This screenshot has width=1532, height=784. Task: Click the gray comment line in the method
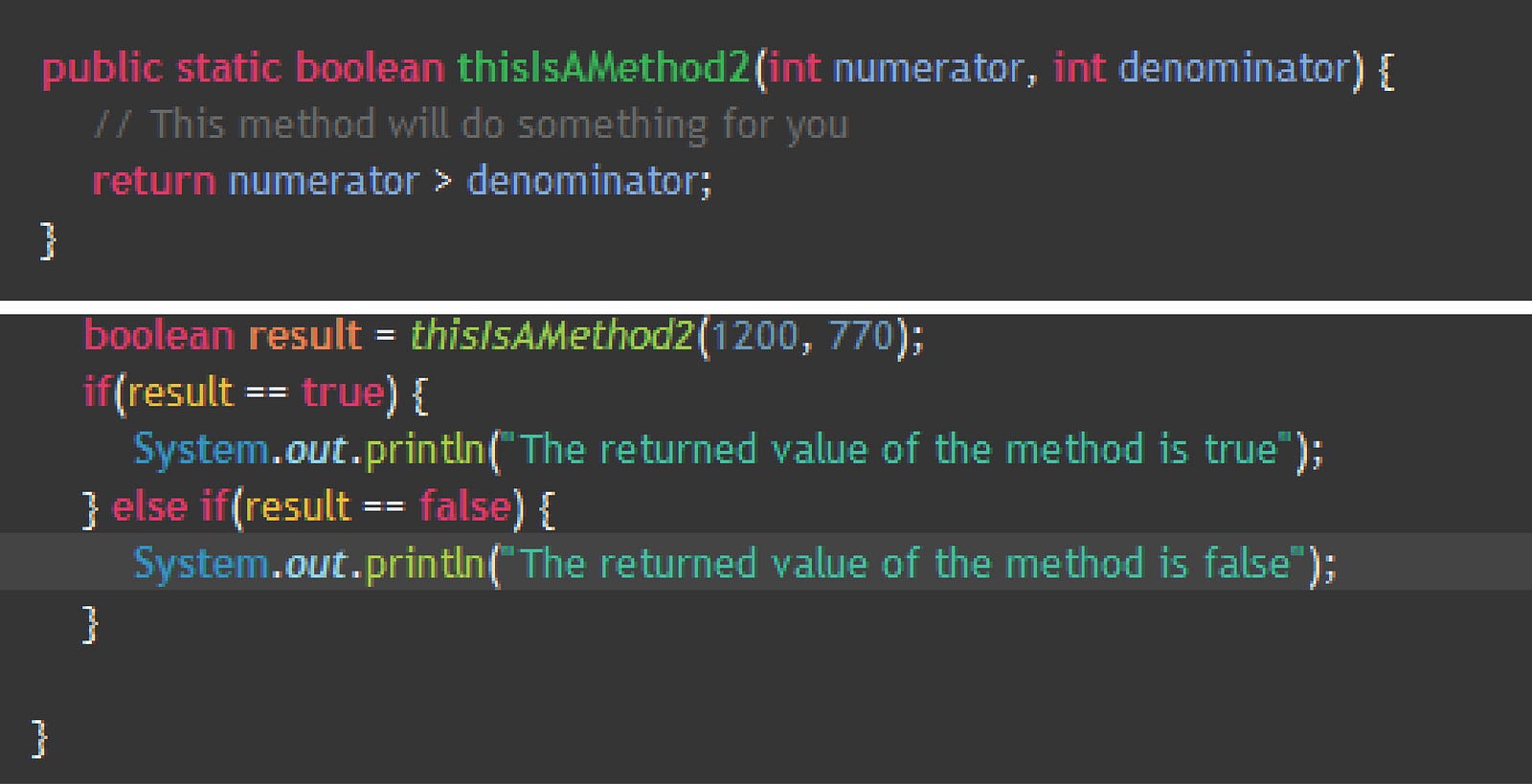point(471,124)
